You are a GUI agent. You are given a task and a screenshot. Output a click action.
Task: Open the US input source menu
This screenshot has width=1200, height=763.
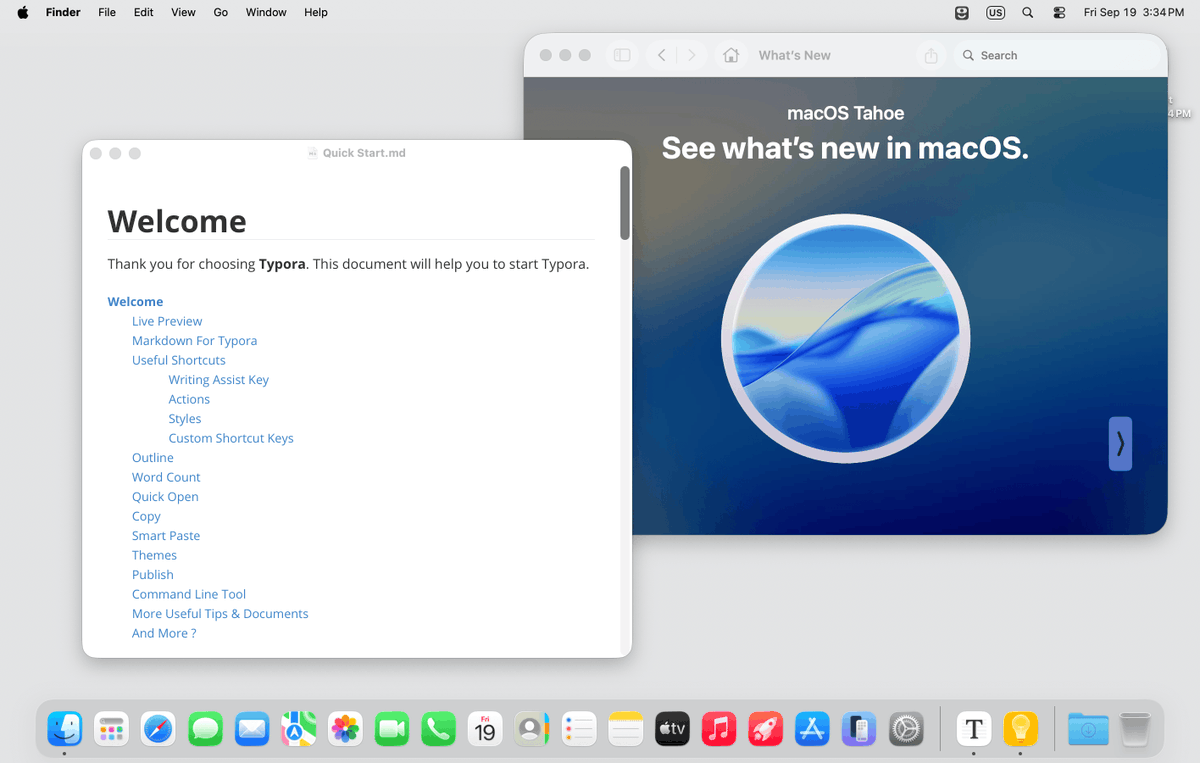click(995, 13)
